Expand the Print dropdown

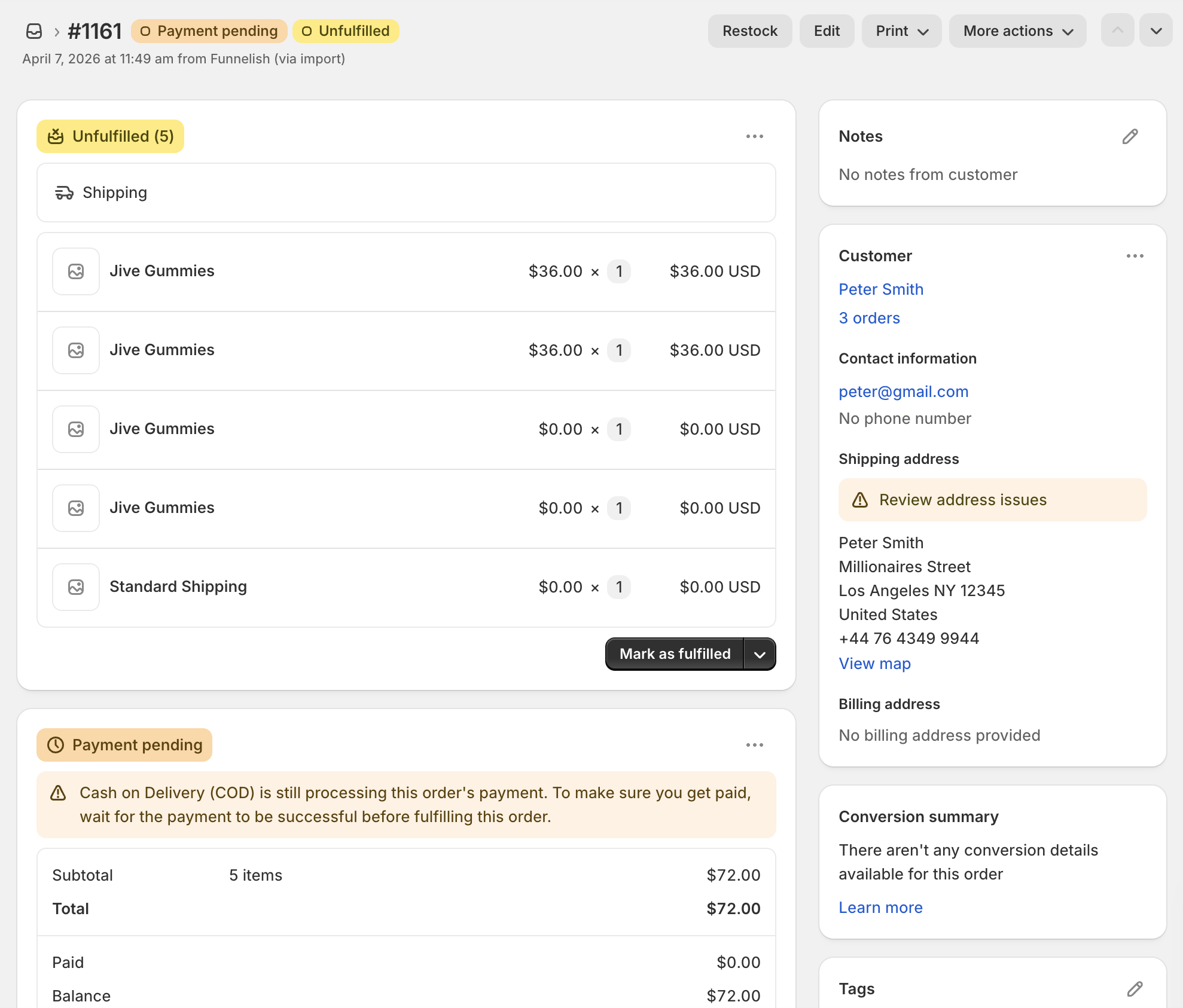click(x=901, y=31)
